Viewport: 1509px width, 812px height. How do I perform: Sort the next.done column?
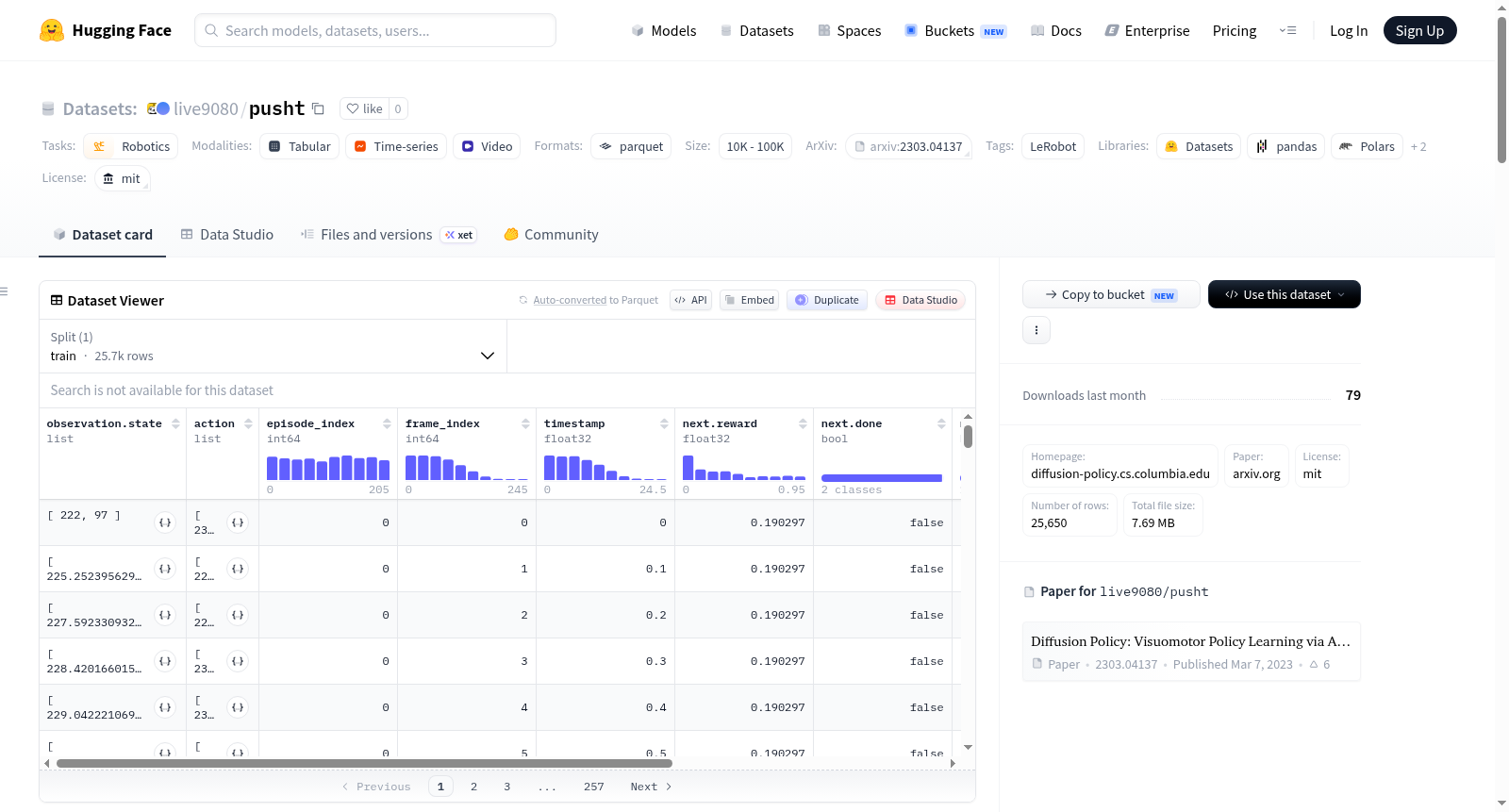point(941,424)
